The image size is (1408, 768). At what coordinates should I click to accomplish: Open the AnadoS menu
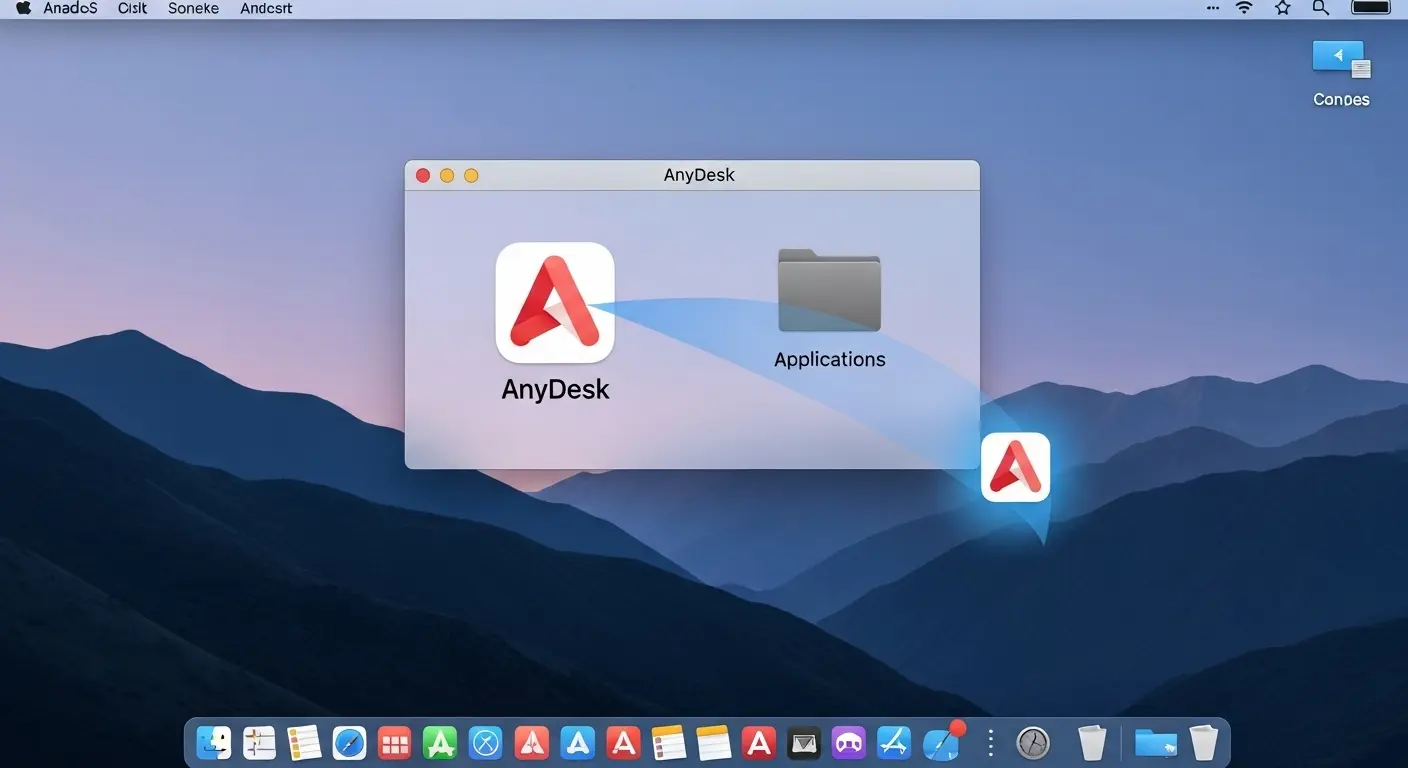(x=70, y=8)
